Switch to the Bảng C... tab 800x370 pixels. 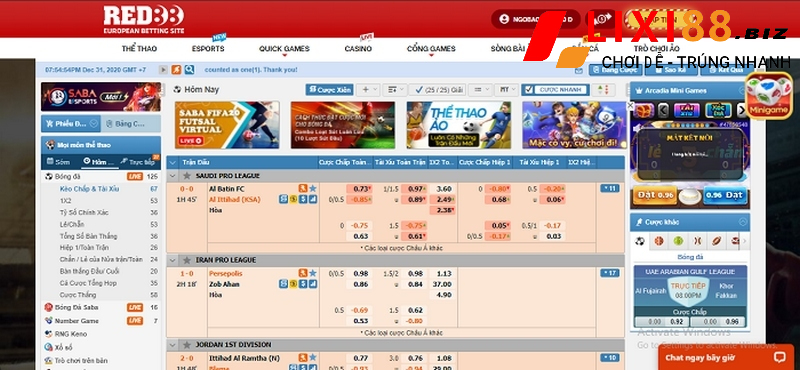pos(131,124)
